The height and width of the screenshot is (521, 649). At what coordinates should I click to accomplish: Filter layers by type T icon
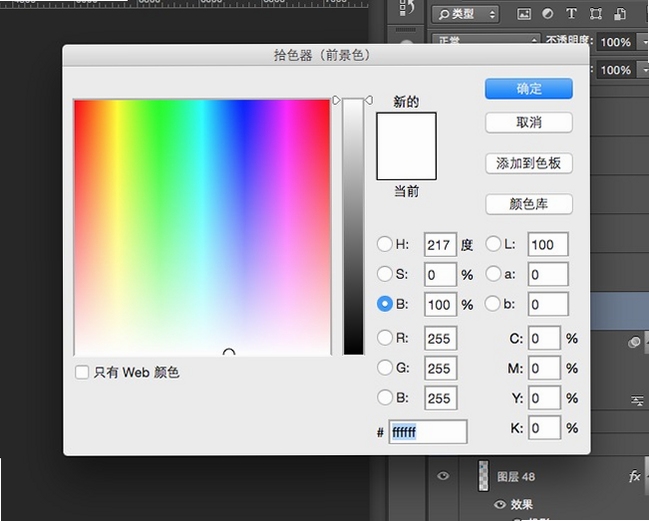571,14
